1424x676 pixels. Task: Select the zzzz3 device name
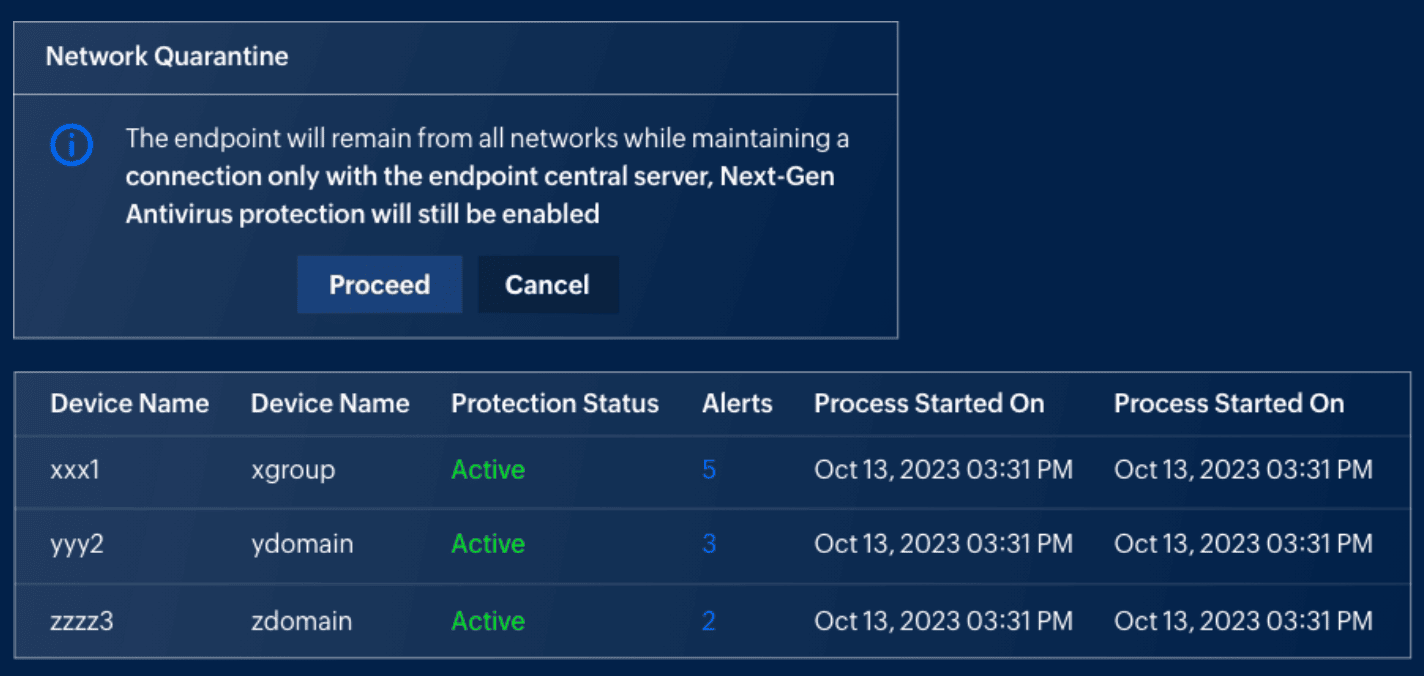82,621
